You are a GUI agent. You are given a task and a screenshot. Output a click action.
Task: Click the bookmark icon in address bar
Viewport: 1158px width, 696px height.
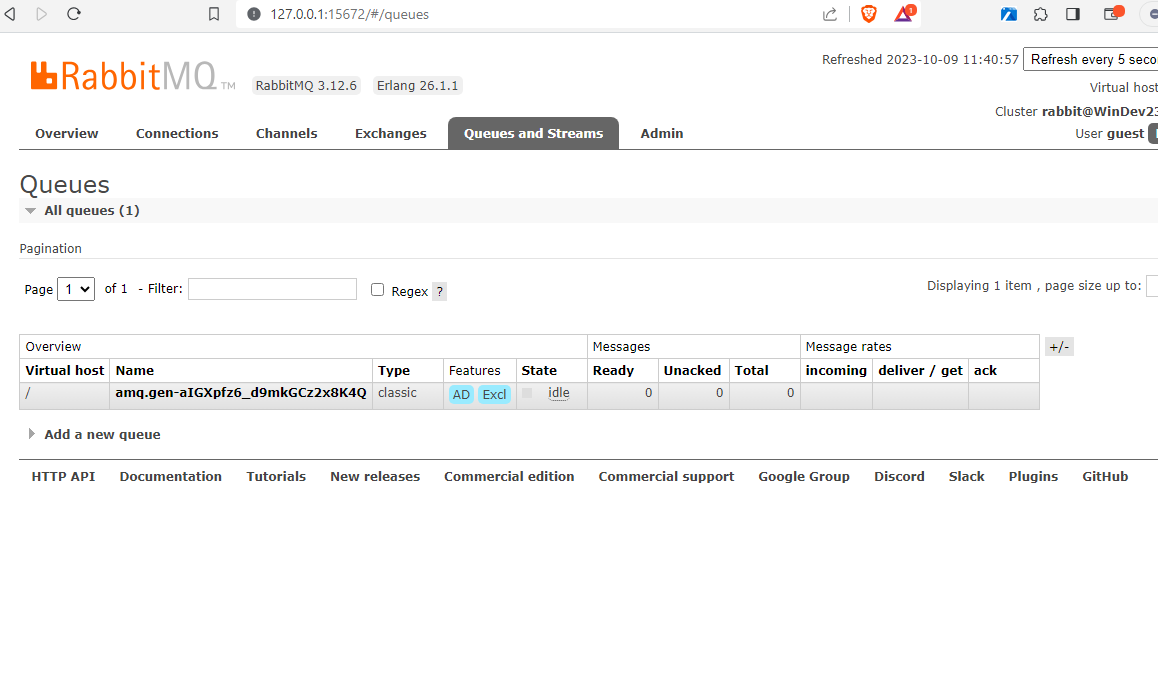pyautogui.click(x=213, y=14)
